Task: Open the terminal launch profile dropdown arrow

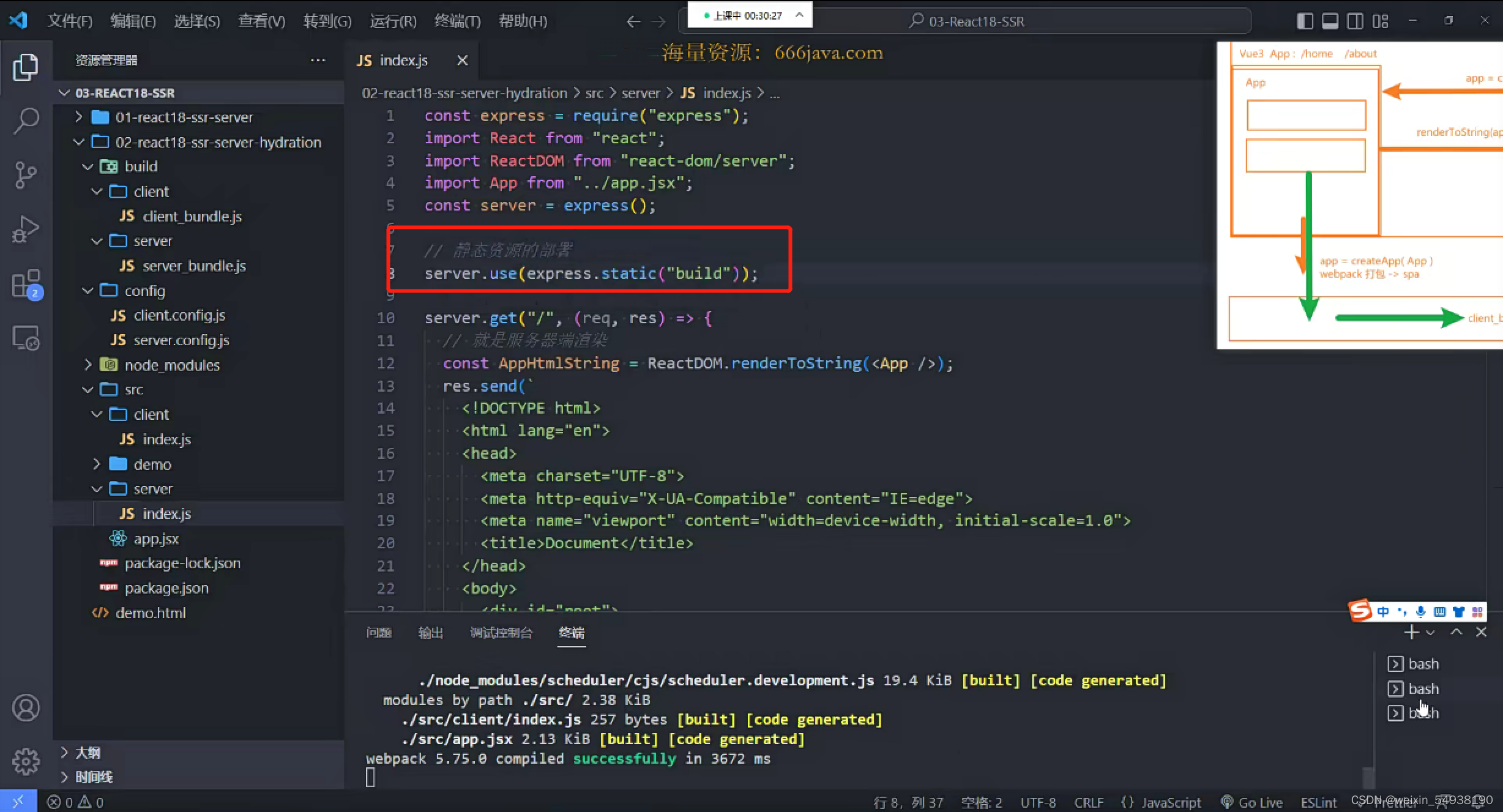Action: [x=1430, y=633]
